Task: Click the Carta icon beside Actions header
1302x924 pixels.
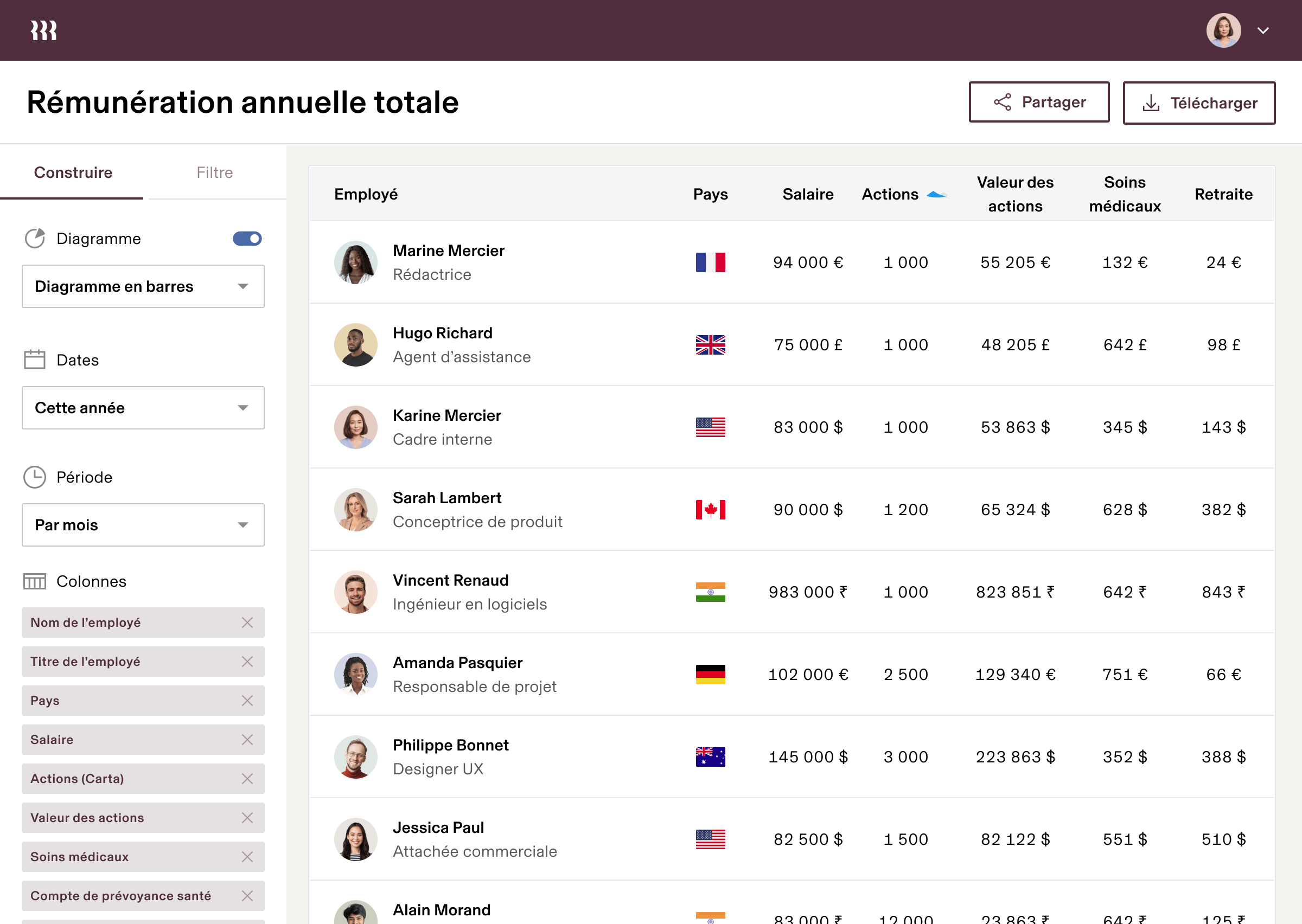Action: (937, 195)
